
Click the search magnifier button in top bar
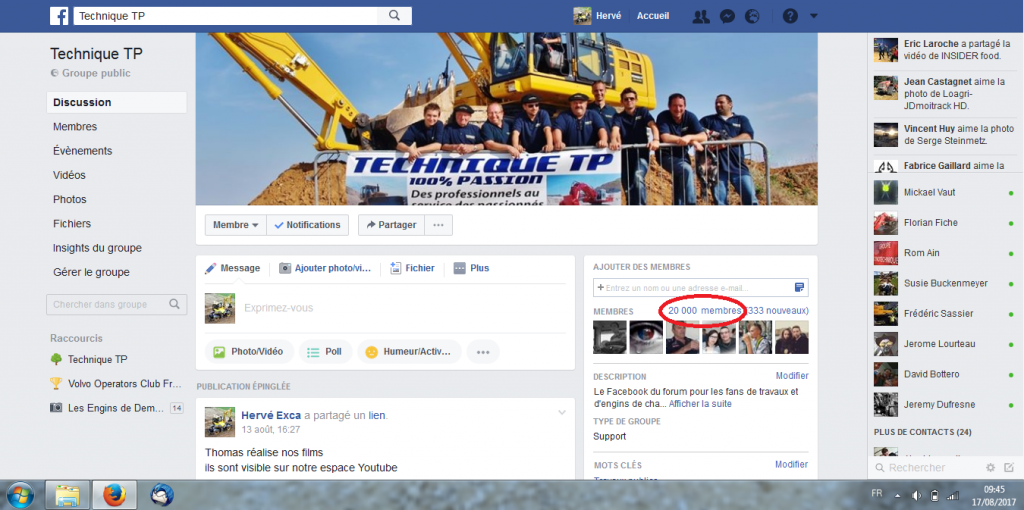coord(394,16)
